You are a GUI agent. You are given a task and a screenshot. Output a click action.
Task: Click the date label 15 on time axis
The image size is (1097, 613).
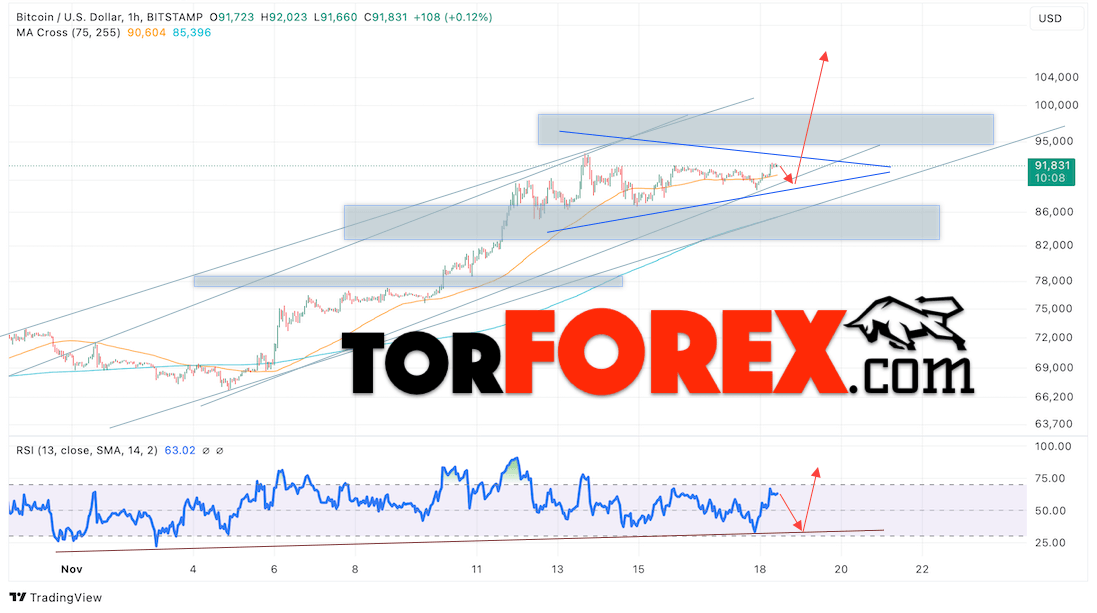(638, 569)
